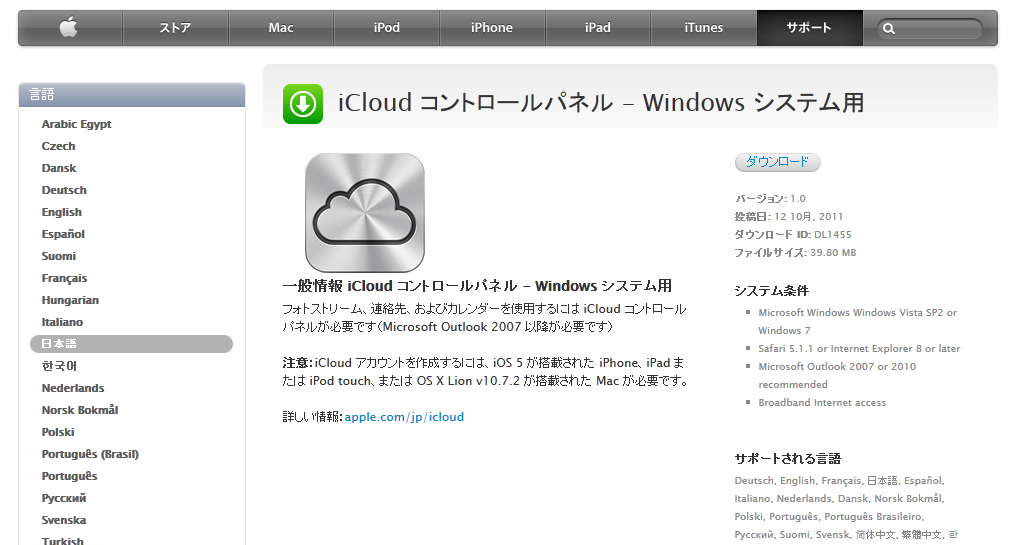Select Nederlands language

[72, 388]
